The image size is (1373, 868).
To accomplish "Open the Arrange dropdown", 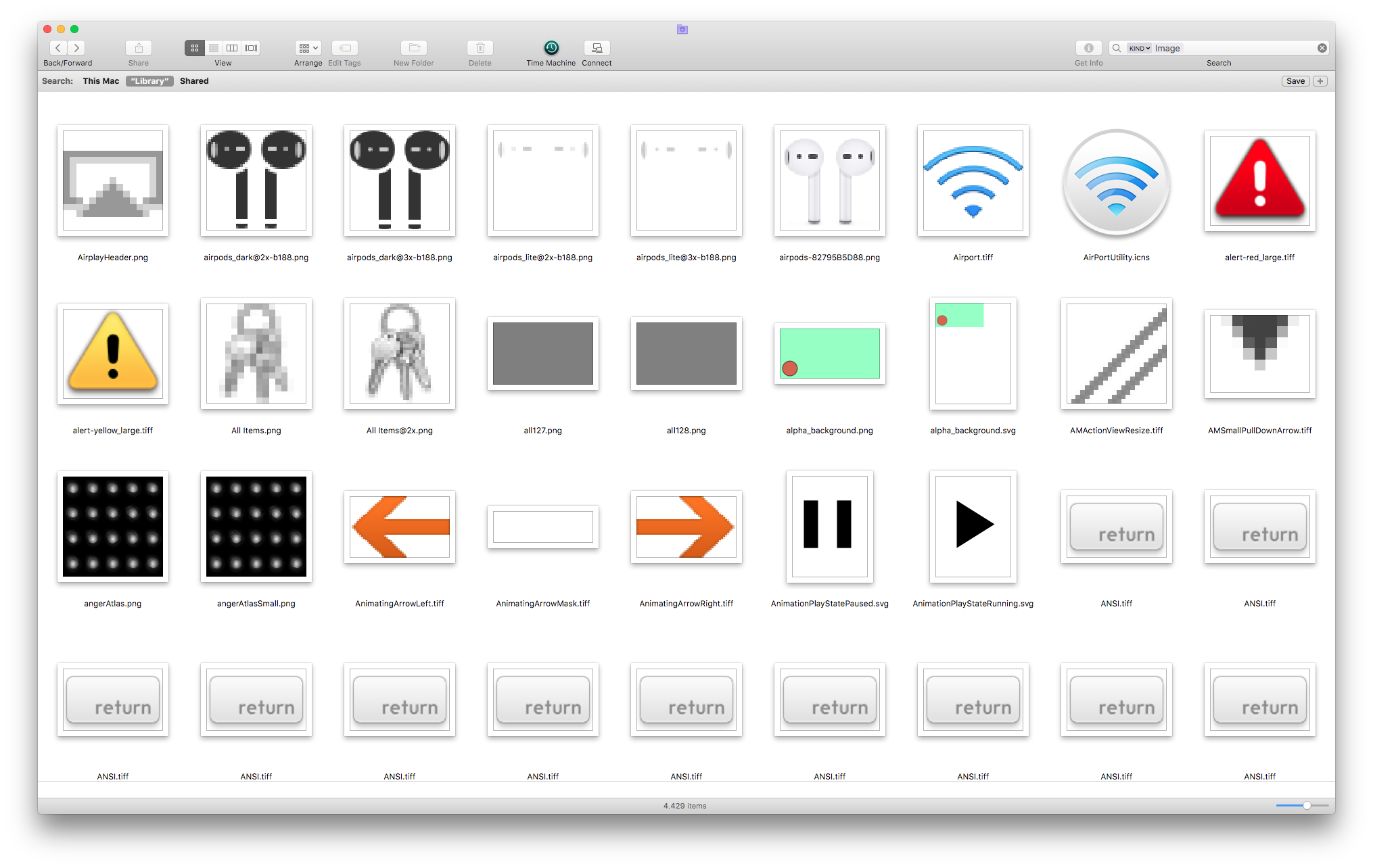I will 308,48.
